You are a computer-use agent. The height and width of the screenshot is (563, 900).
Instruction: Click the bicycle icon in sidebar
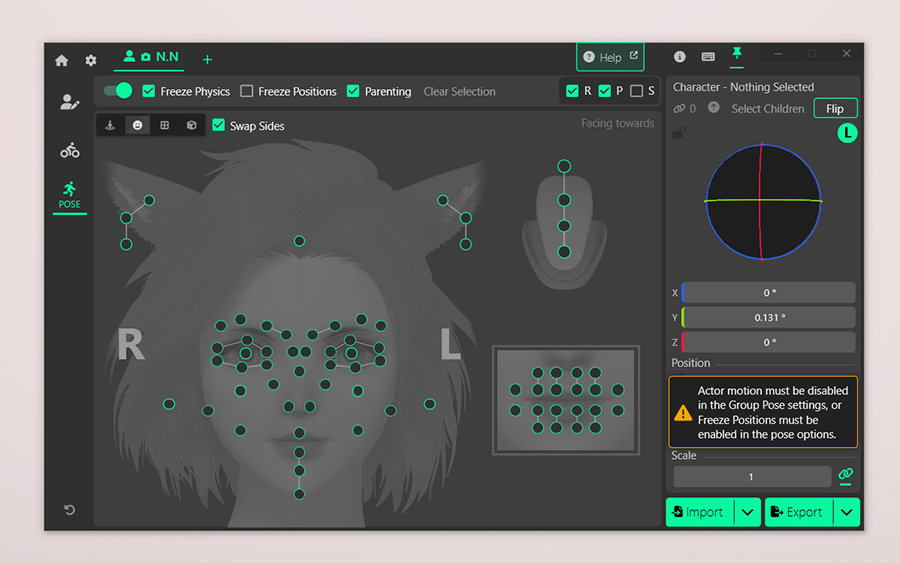69,151
